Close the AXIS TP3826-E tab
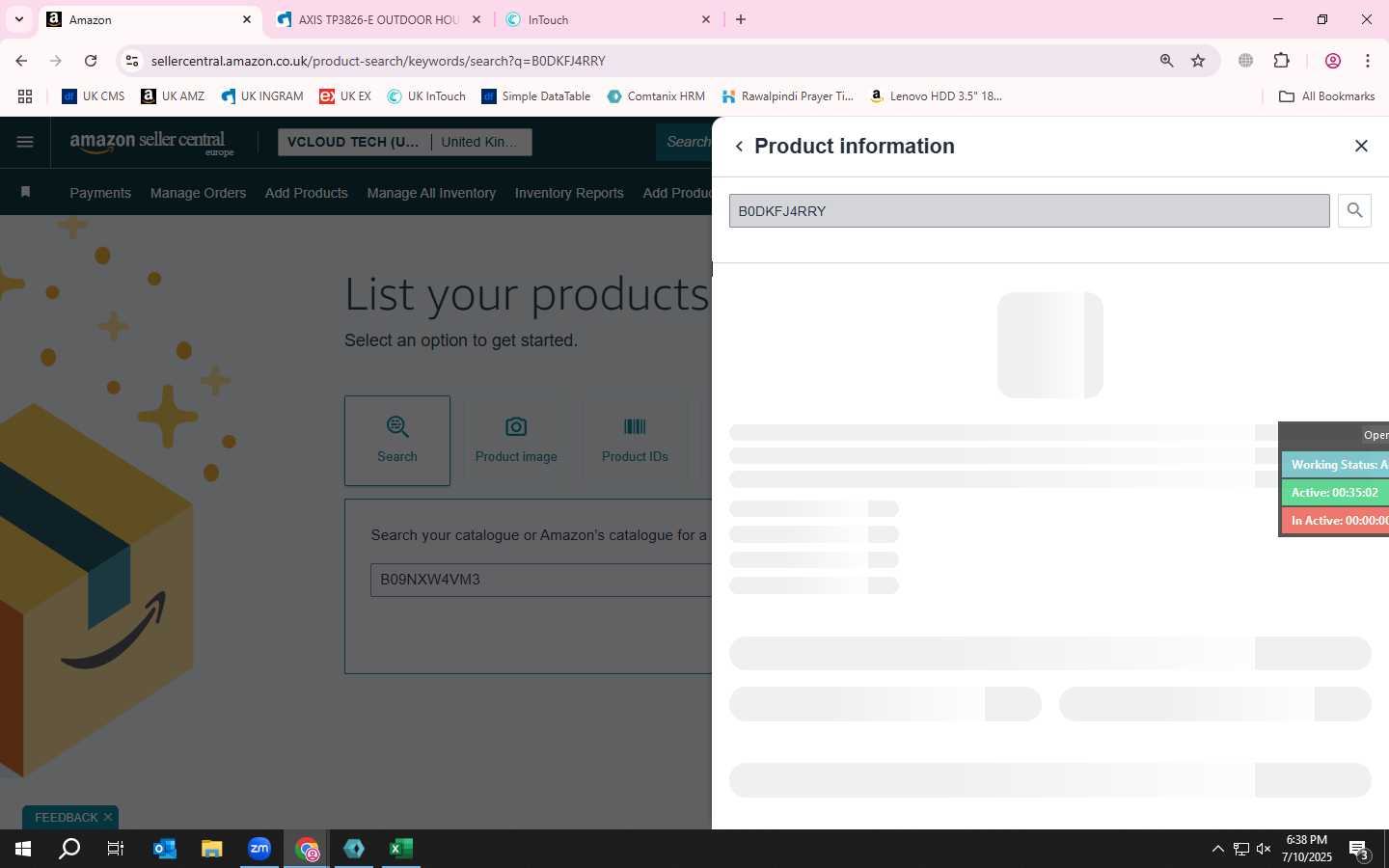Image resolution: width=1389 pixels, height=868 pixels. point(476,19)
